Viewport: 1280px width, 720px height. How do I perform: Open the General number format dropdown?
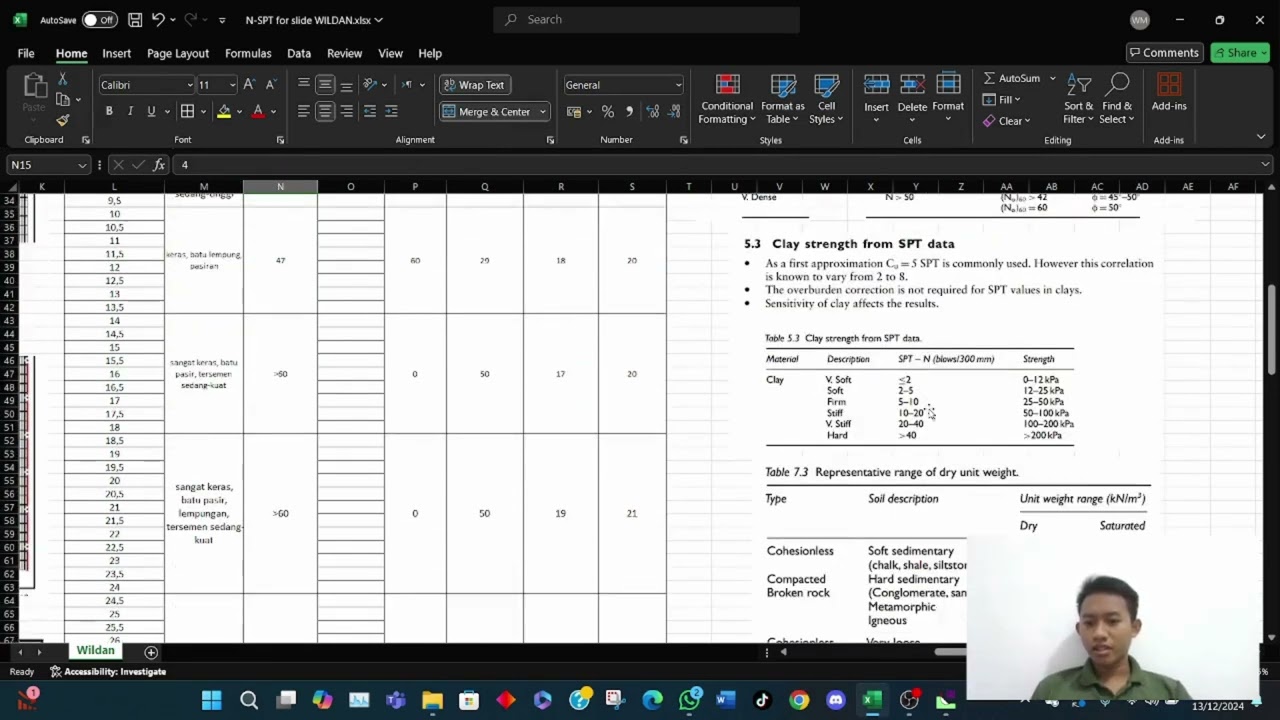pyautogui.click(x=678, y=85)
